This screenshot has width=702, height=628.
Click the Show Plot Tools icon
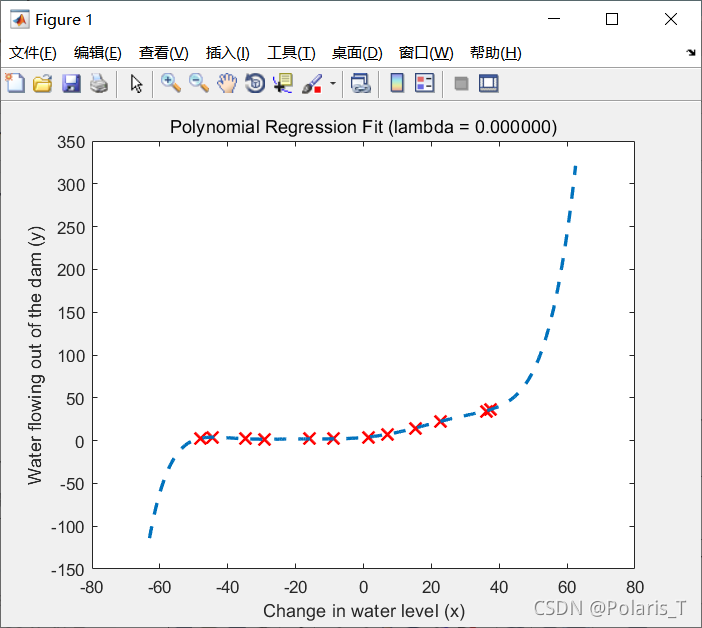click(x=488, y=83)
